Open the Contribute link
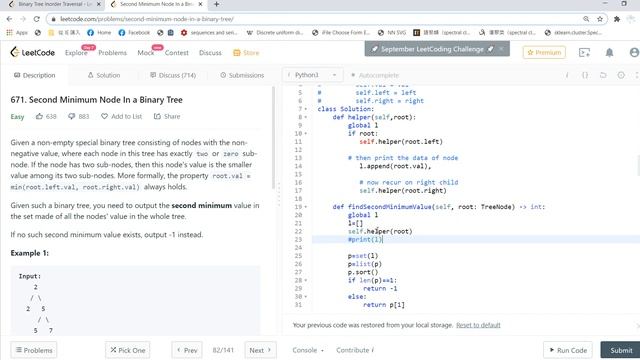Viewport: 640px width, 360px height. [x=355, y=350]
